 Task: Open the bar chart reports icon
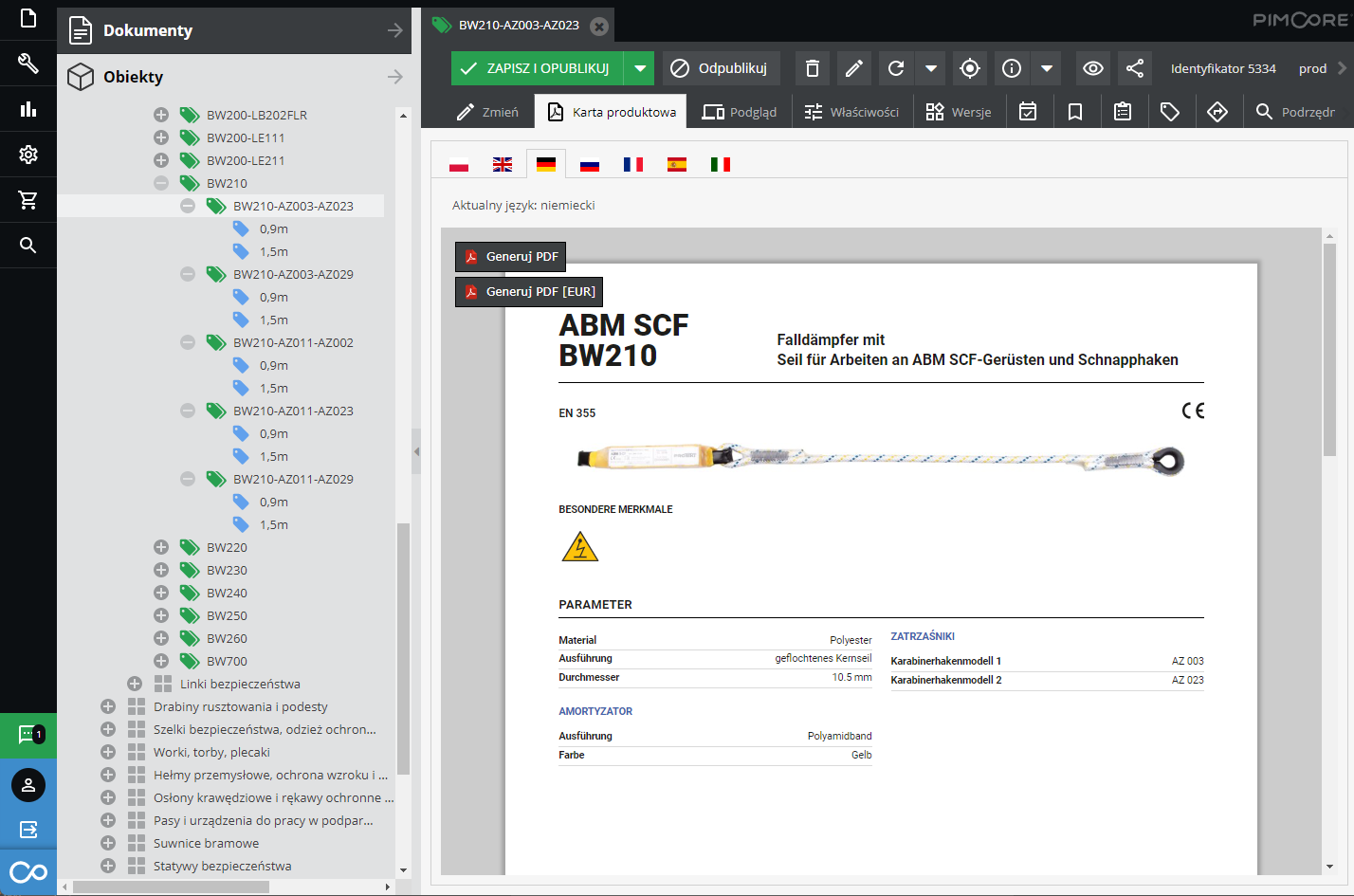28,109
